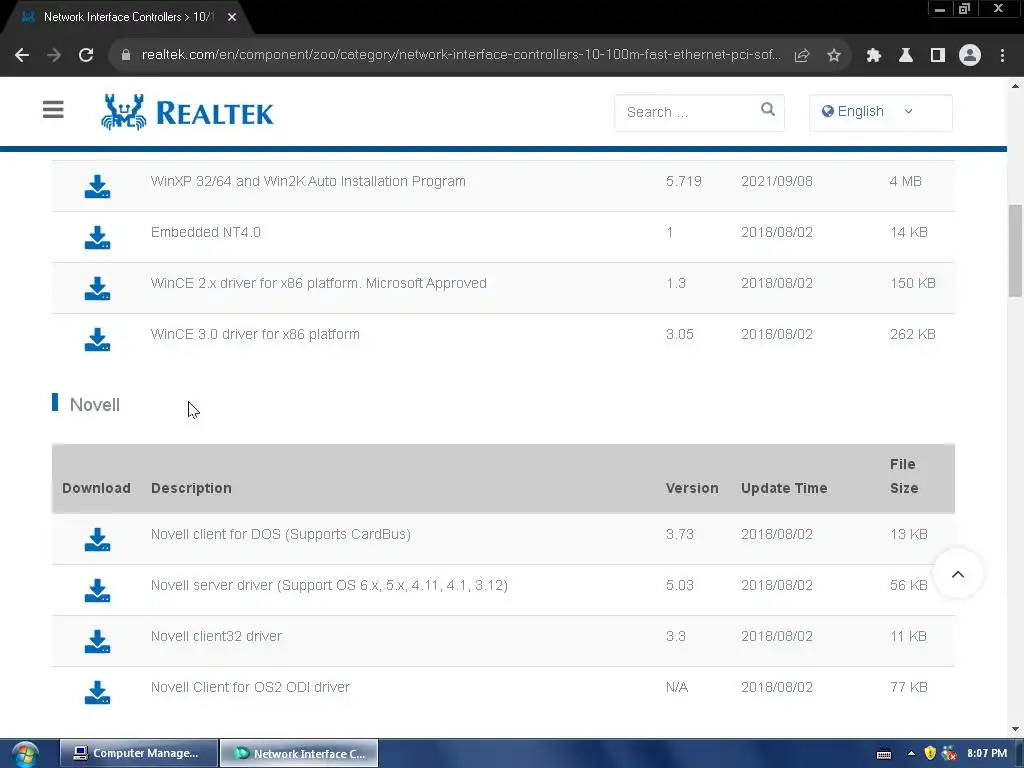Download Novell Client for OS2 ODI driver
The image size is (1024, 768).
pyautogui.click(x=97, y=692)
